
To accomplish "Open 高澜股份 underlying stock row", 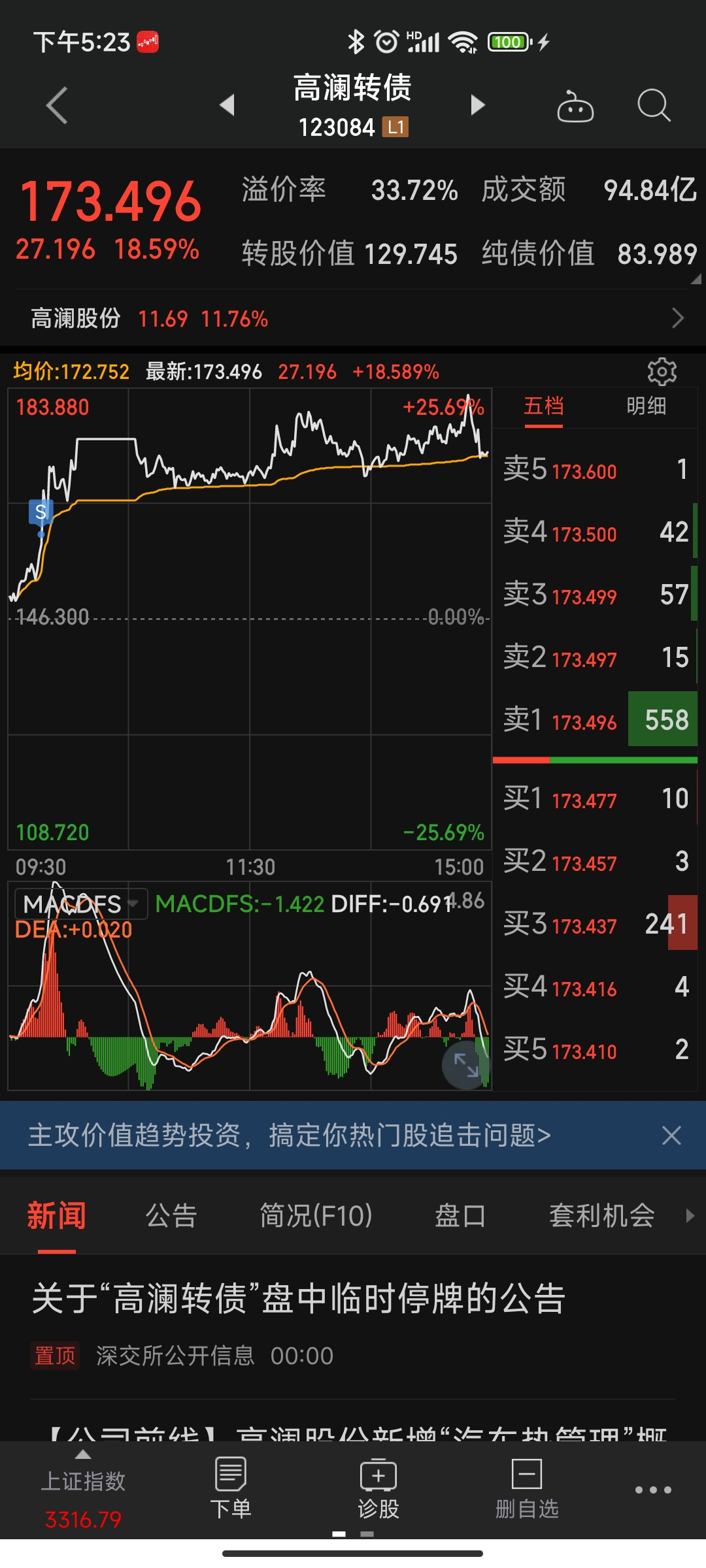I will [353, 318].
